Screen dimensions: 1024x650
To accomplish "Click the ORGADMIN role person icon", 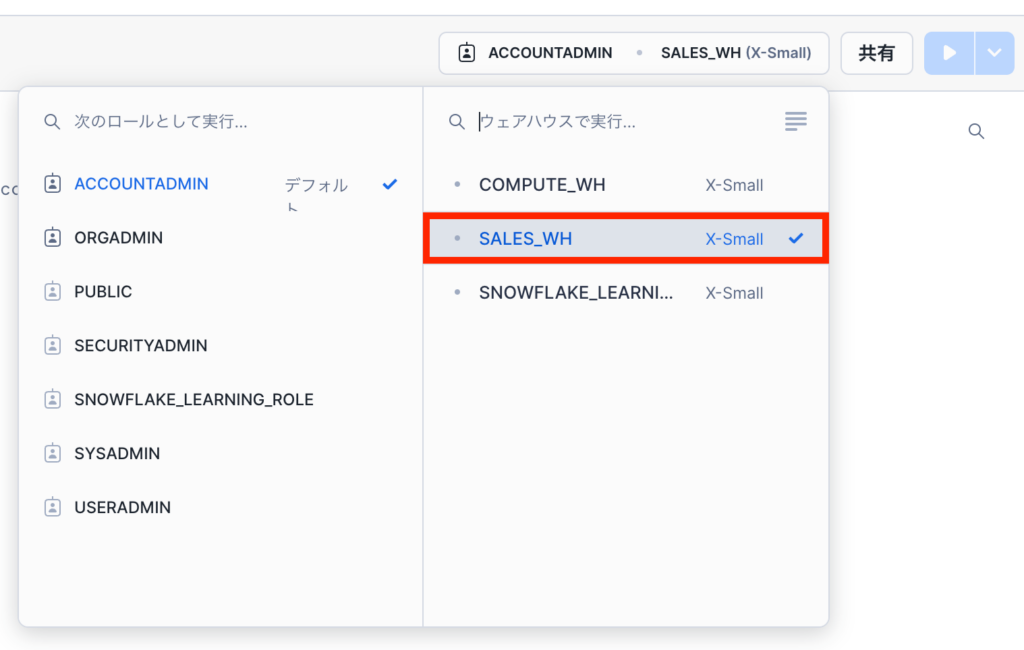I will (53, 238).
